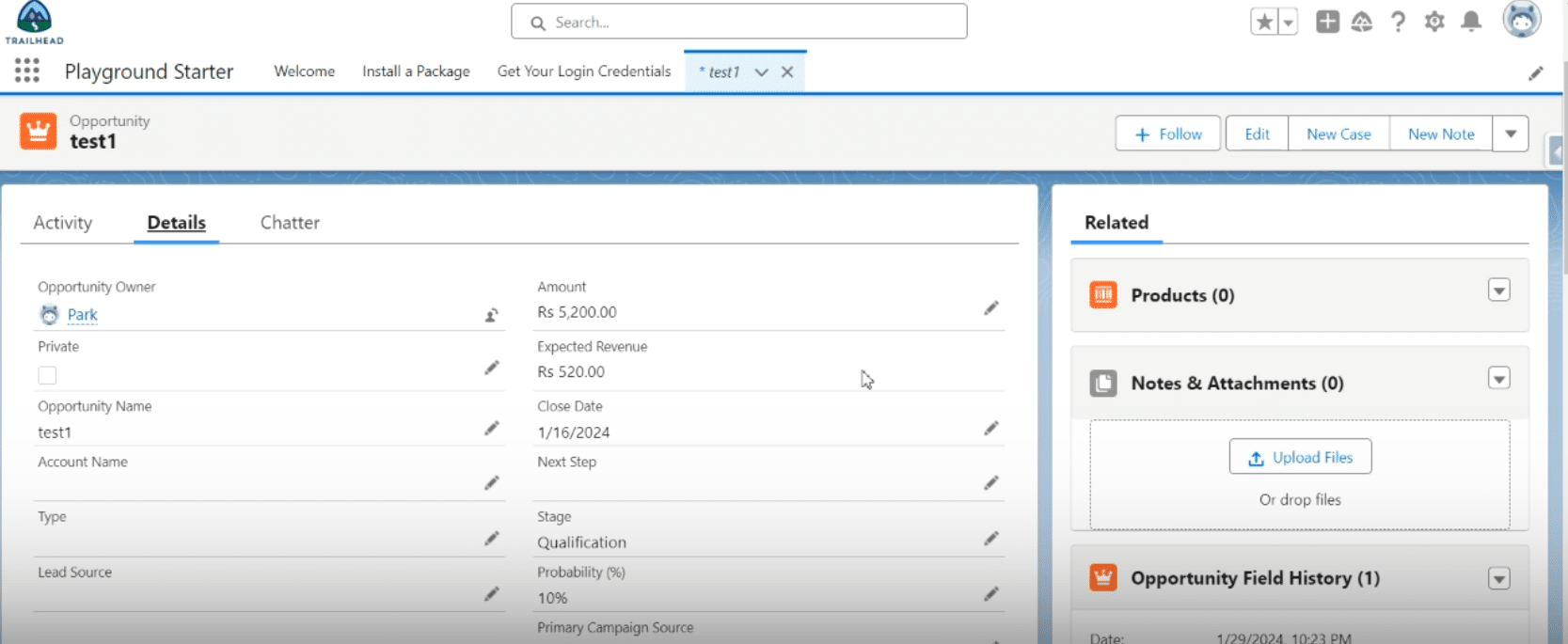Click the Follow button

click(x=1168, y=134)
